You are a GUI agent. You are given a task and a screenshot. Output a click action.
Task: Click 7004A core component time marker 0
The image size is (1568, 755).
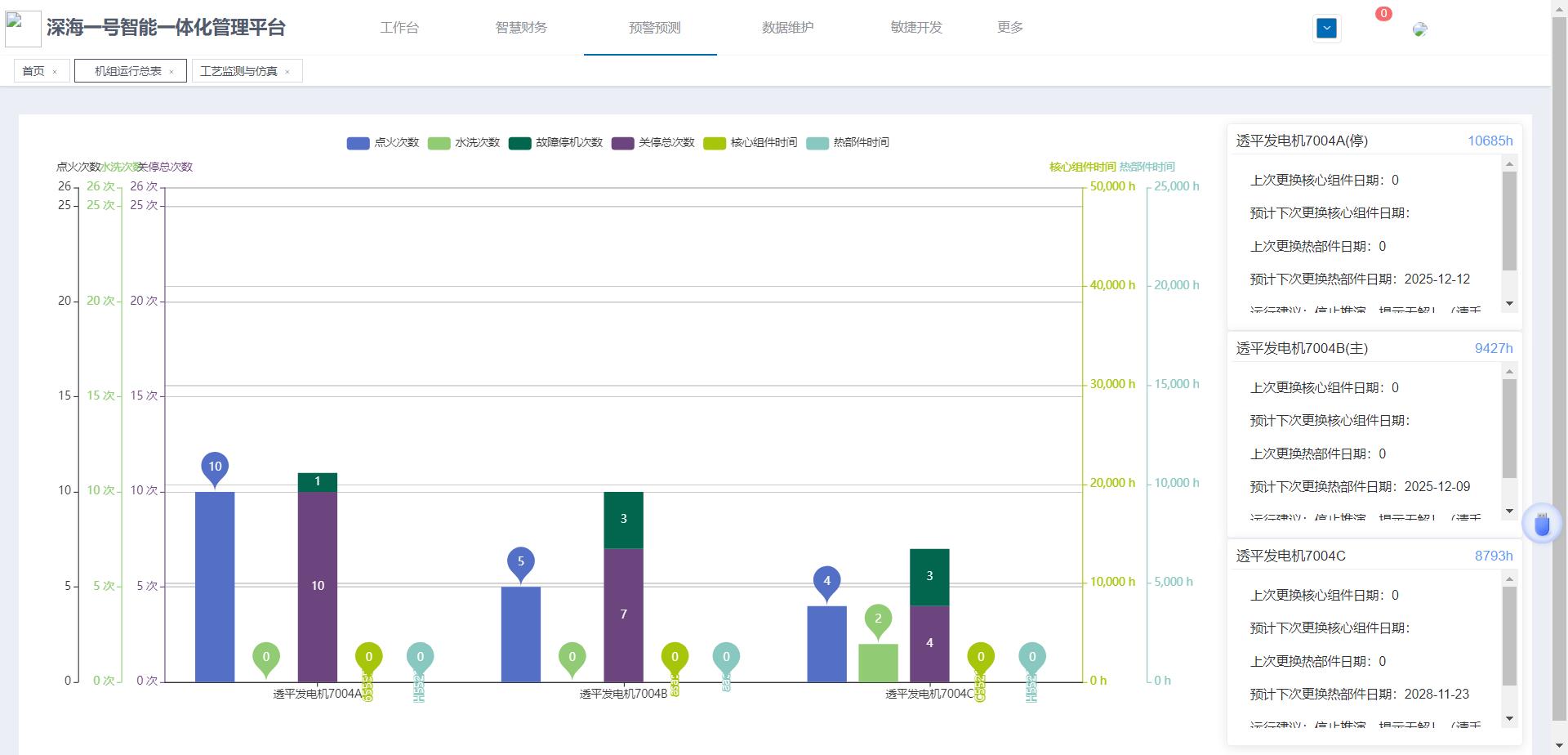[369, 657]
